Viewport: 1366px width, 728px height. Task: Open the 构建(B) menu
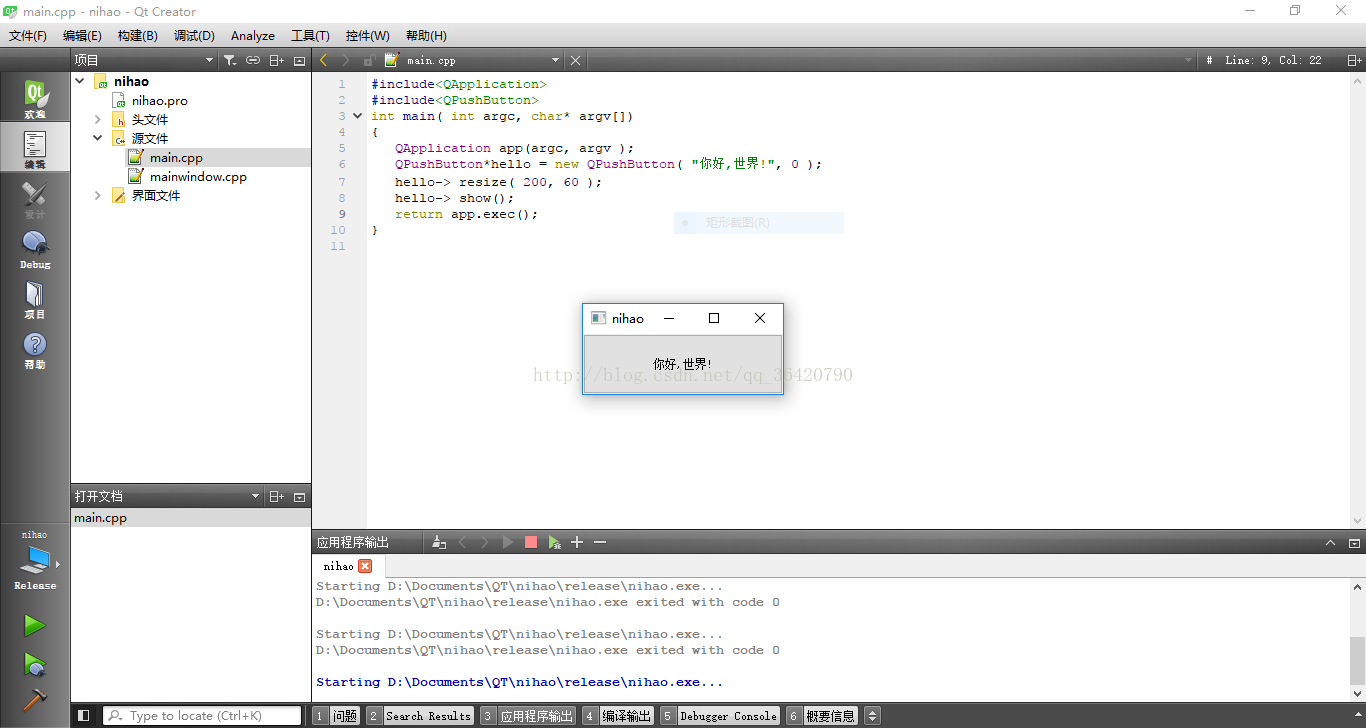[137, 35]
